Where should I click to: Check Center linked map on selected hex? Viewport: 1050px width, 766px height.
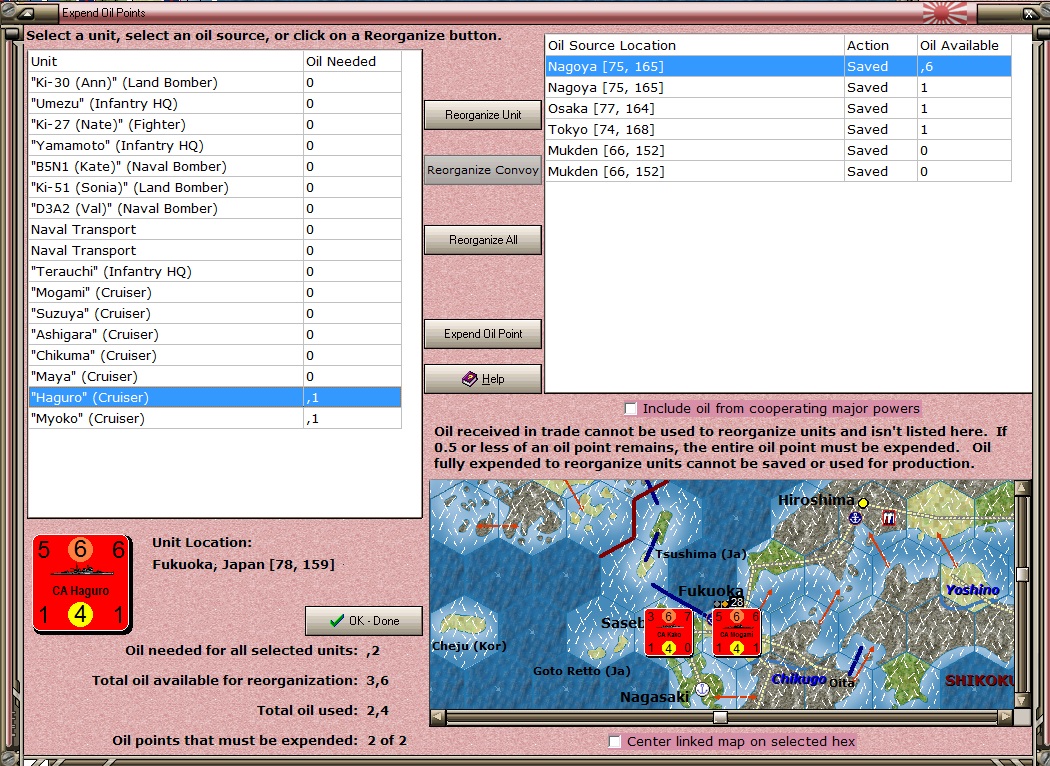tap(615, 741)
